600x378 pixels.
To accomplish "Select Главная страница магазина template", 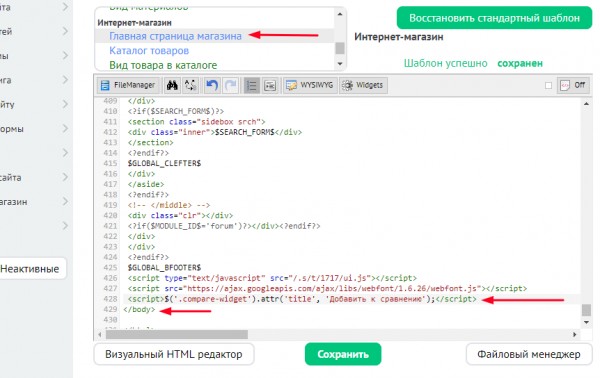I will [175, 36].
